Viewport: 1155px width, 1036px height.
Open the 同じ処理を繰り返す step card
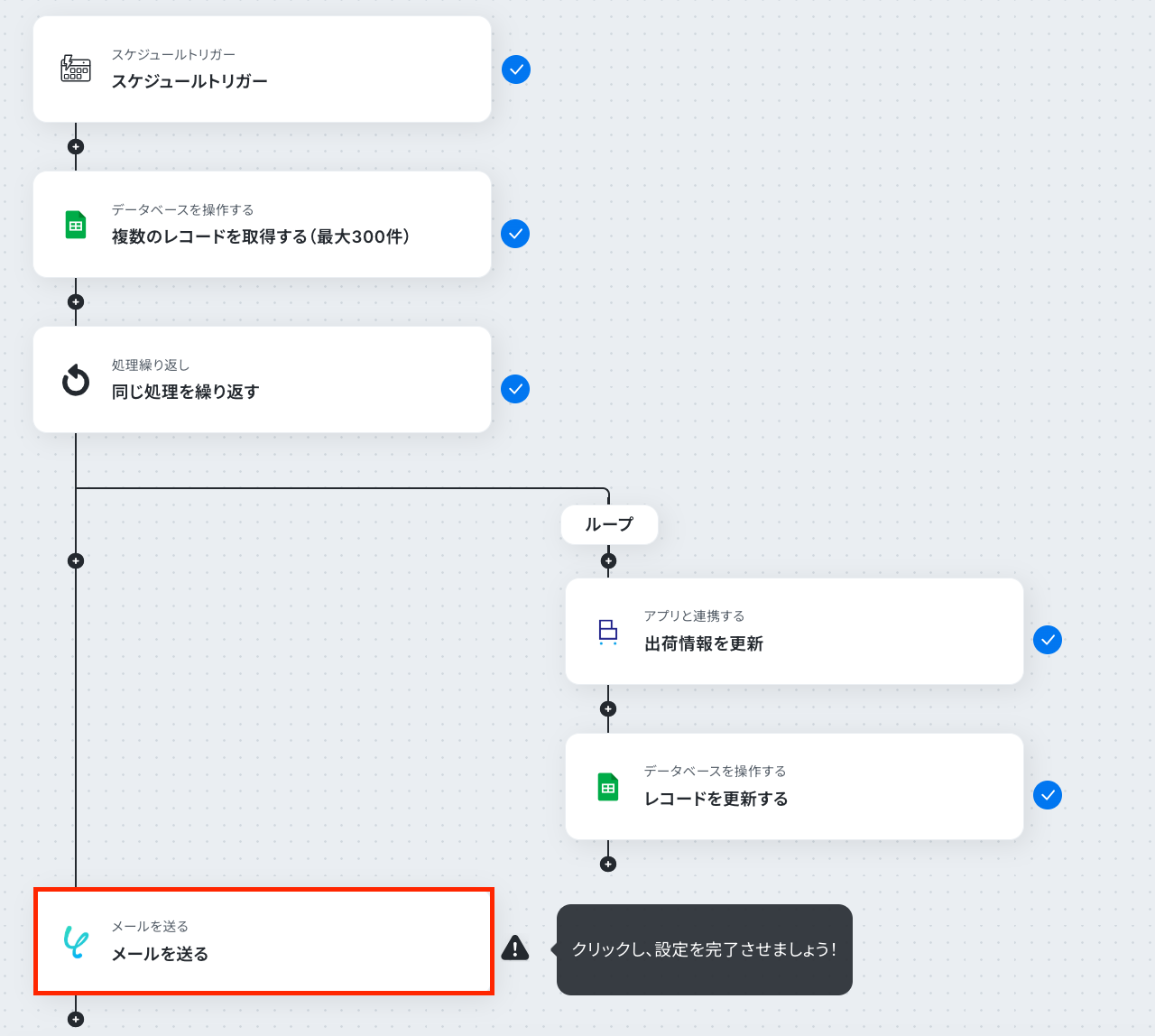[262, 380]
